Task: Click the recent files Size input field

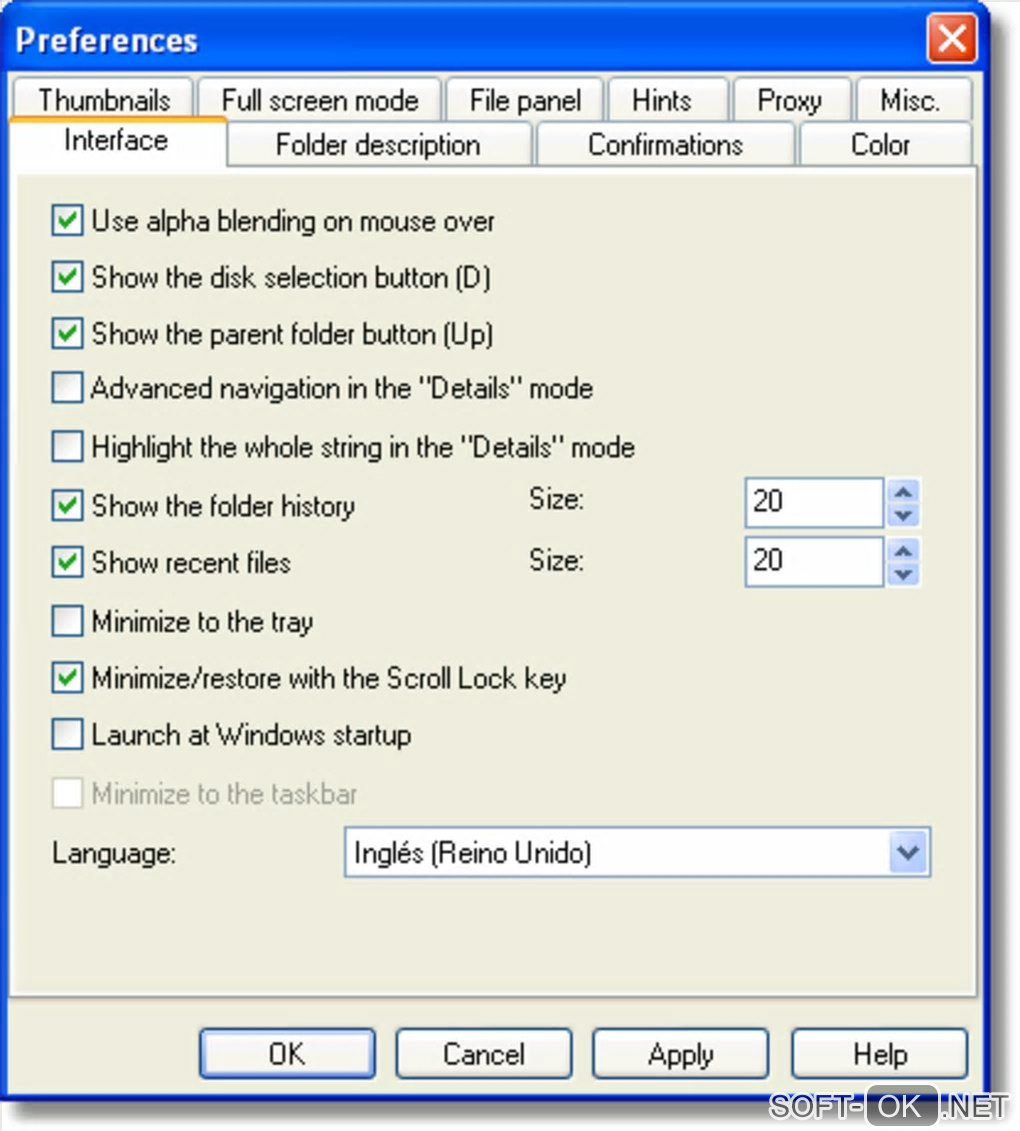Action: (x=814, y=561)
